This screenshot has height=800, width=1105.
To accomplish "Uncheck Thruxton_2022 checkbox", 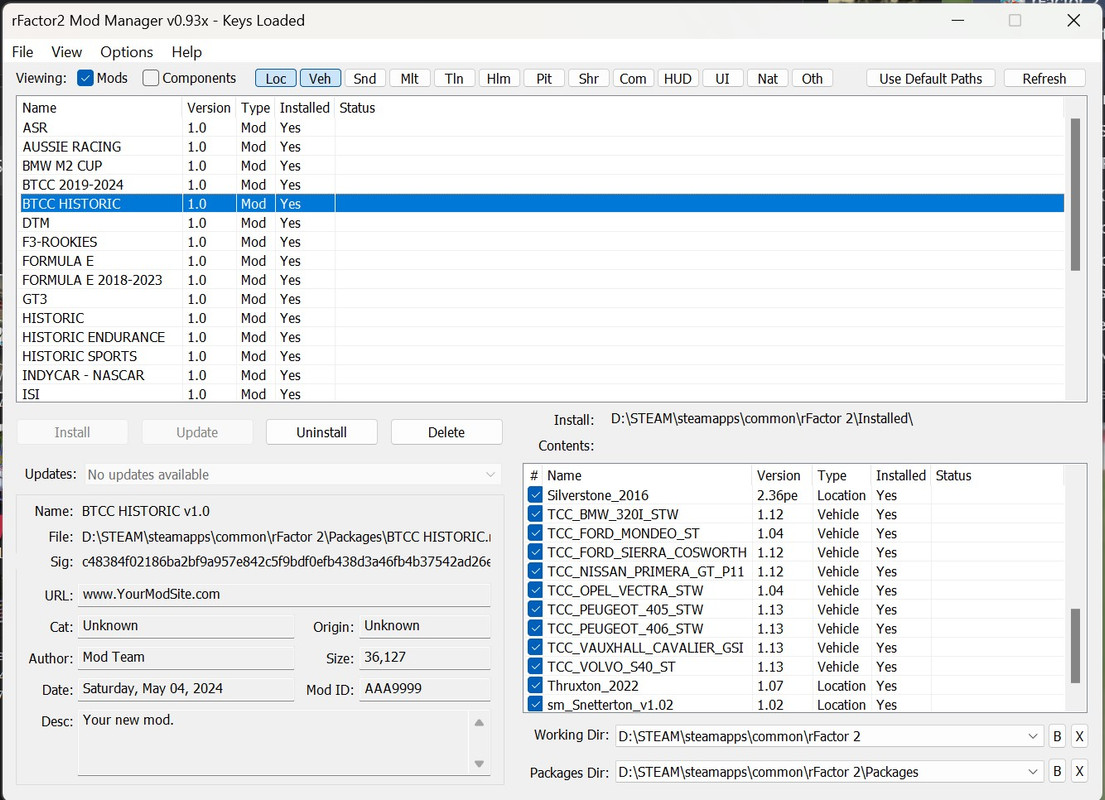I will coord(535,685).
